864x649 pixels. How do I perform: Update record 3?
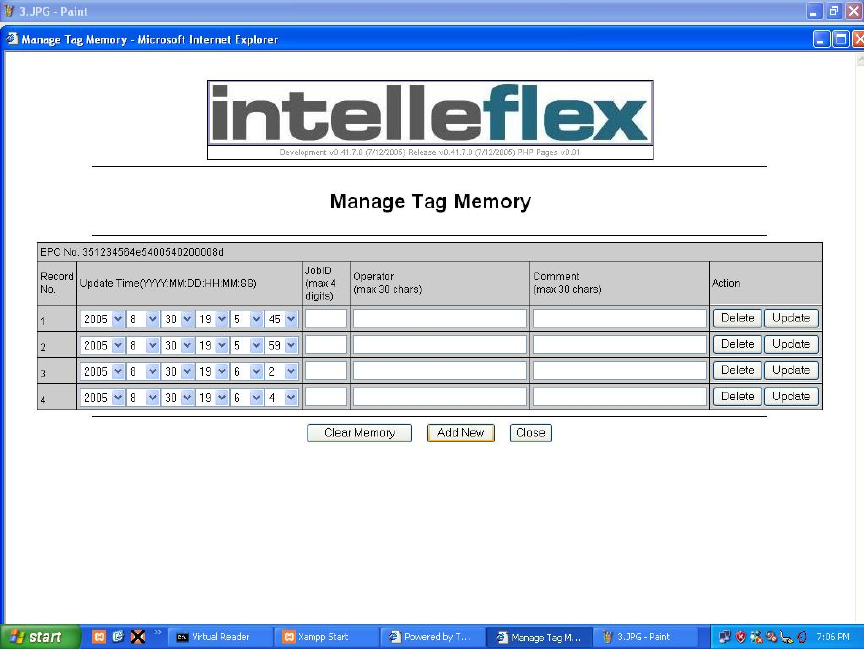791,370
